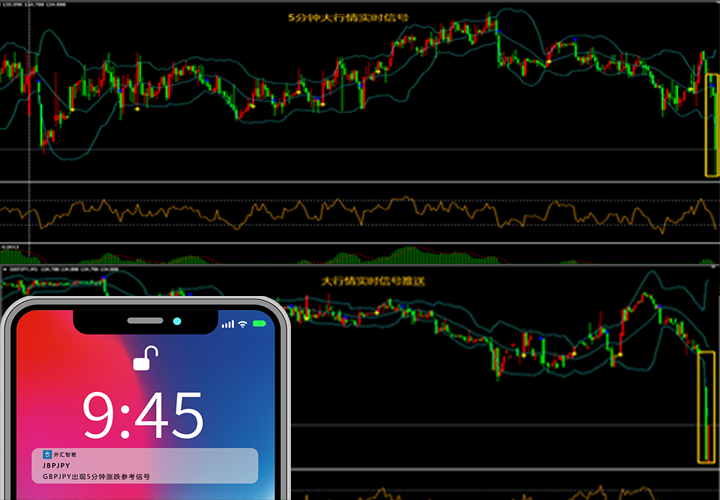Click the yellow highlighted box on the top chart

click(x=711, y=125)
